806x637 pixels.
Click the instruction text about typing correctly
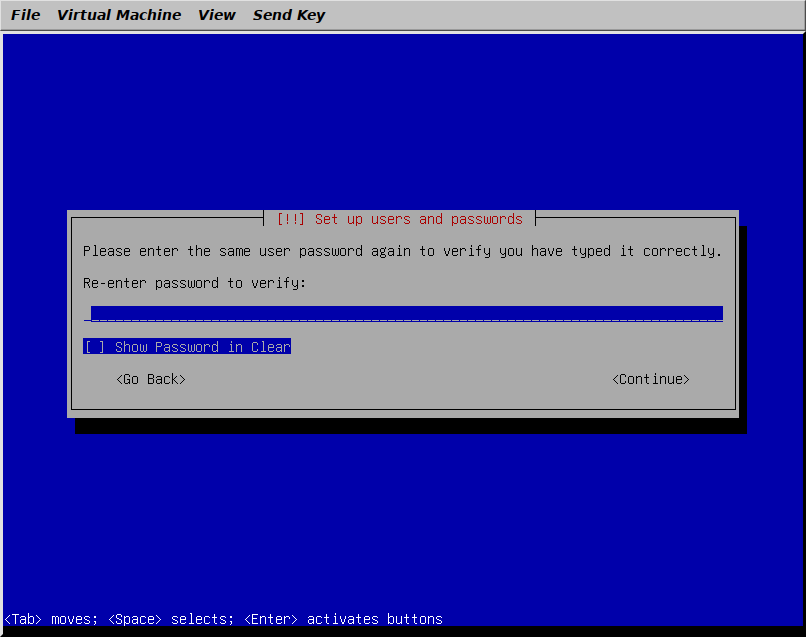[403, 250]
